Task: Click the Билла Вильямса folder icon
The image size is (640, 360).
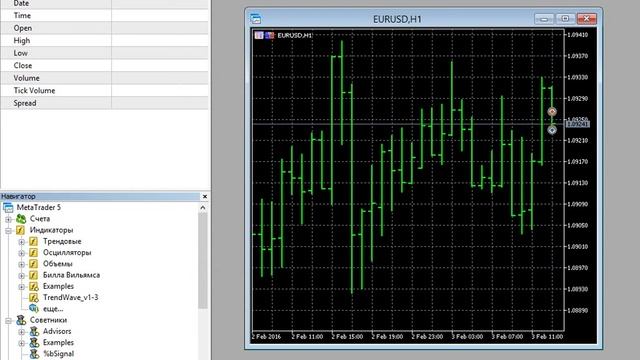Action: 33,275
